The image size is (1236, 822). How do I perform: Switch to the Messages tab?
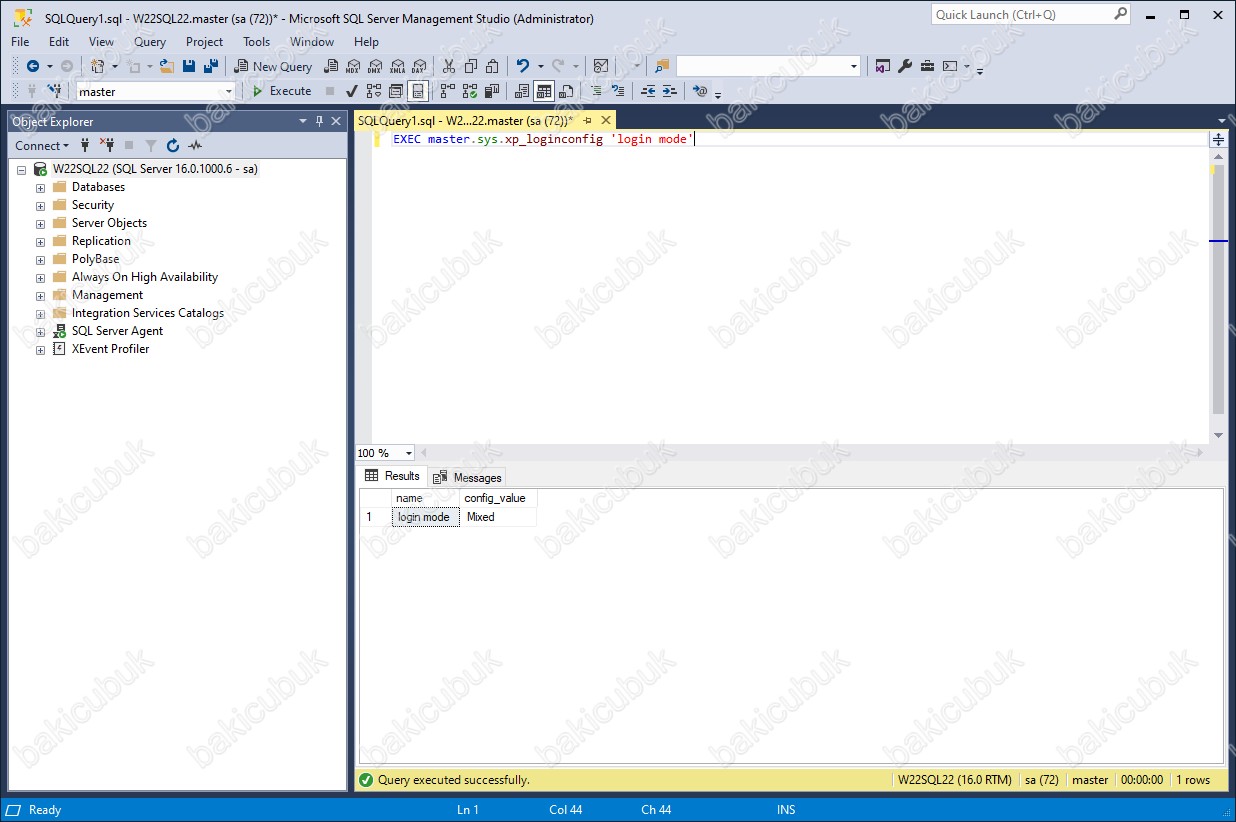[x=467, y=477]
